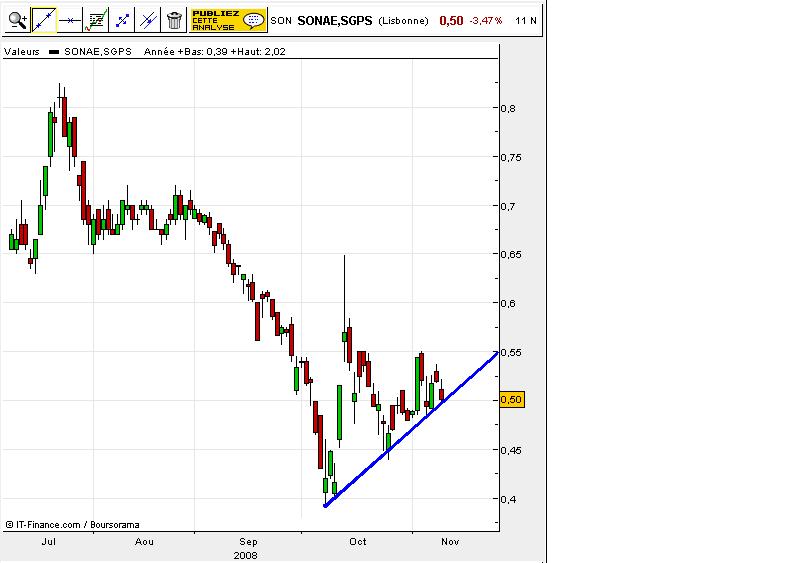Click the Sep label on time axis
The width and height of the screenshot is (810, 563).
(248, 542)
